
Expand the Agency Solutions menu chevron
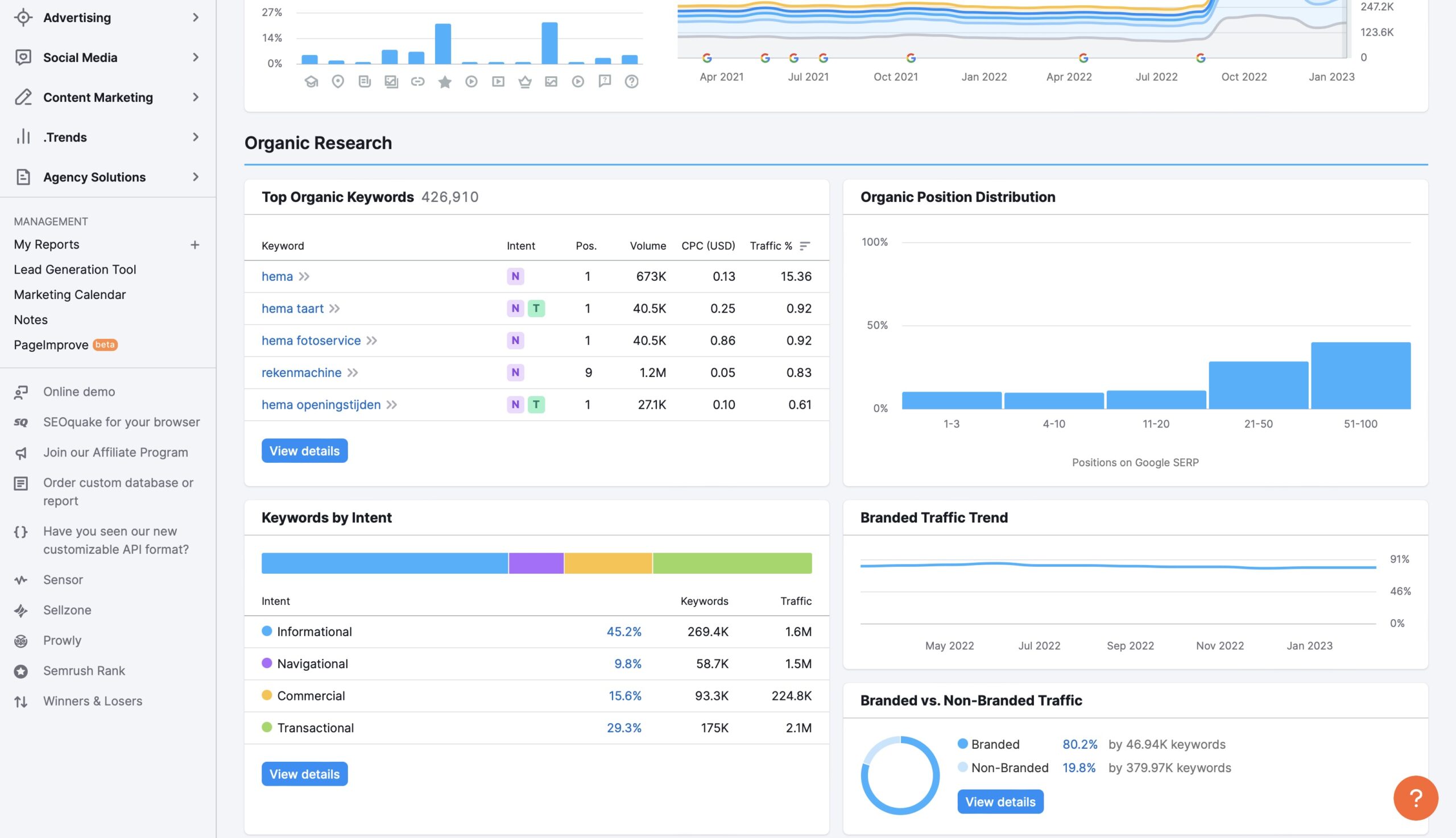coord(196,177)
